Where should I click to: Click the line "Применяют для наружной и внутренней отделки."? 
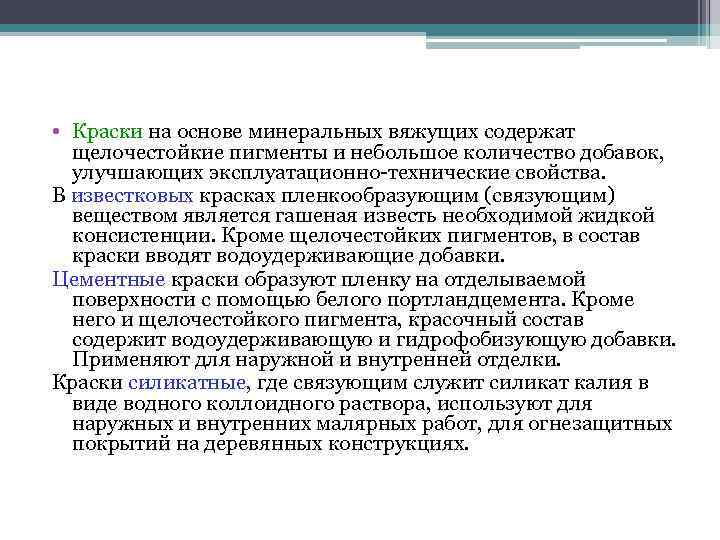point(317,360)
